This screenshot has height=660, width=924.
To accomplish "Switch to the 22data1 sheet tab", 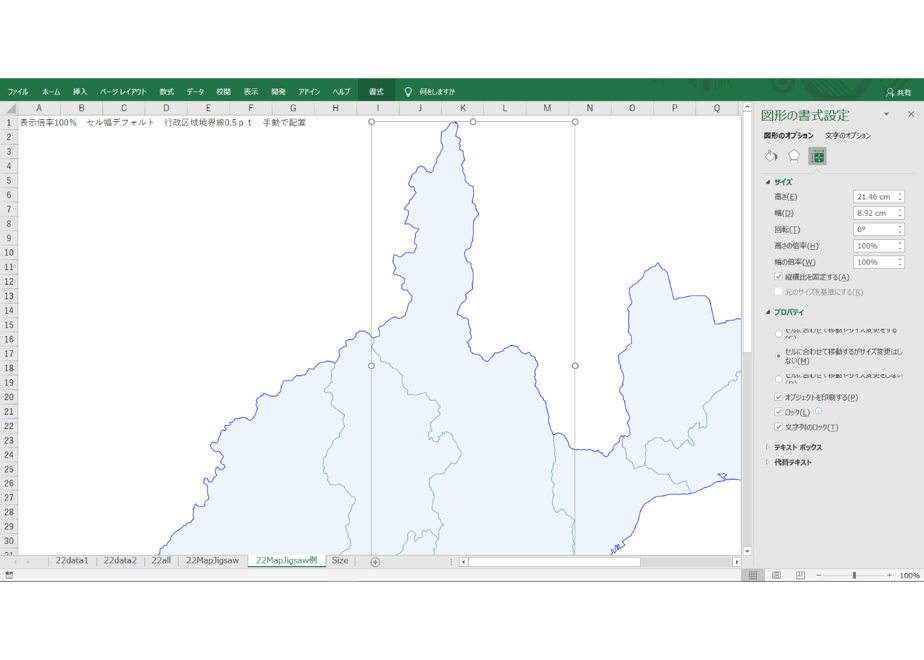I will pyautogui.click(x=72, y=561).
